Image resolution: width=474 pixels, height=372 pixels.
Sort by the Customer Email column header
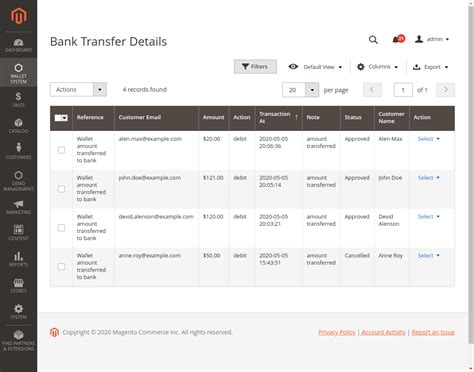[x=156, y=118]
